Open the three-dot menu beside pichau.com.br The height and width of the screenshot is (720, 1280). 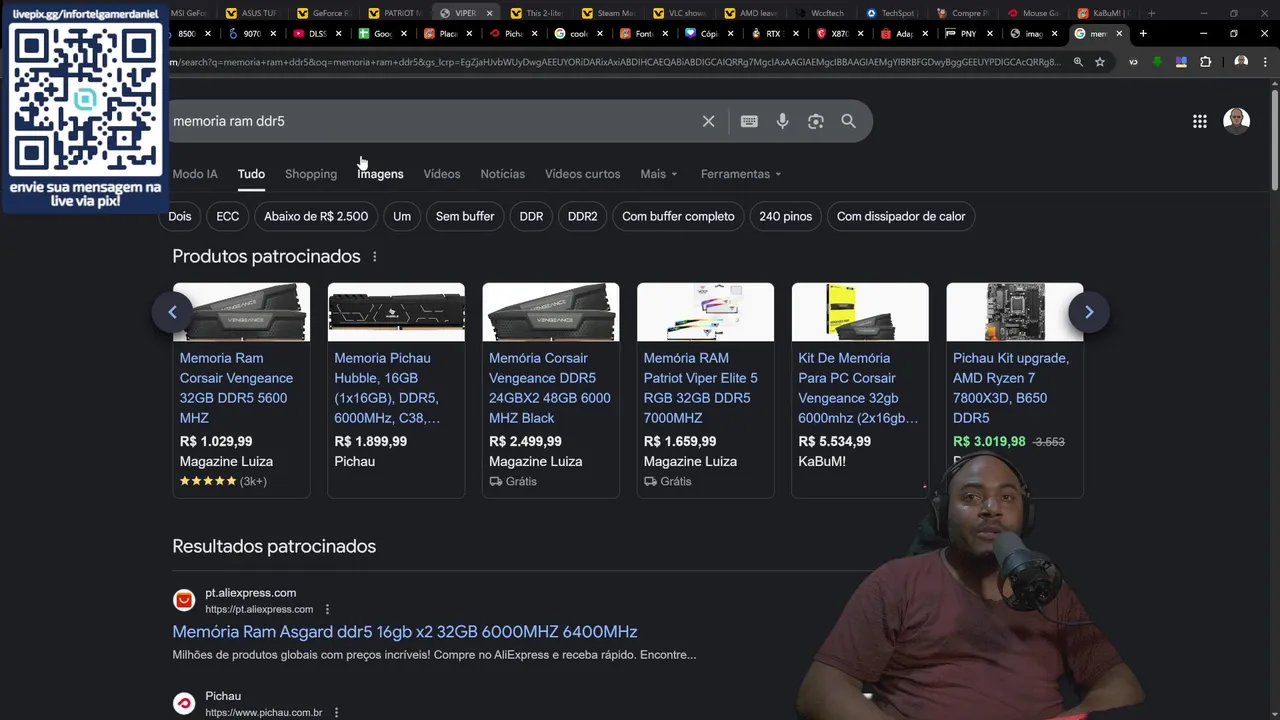336,712
